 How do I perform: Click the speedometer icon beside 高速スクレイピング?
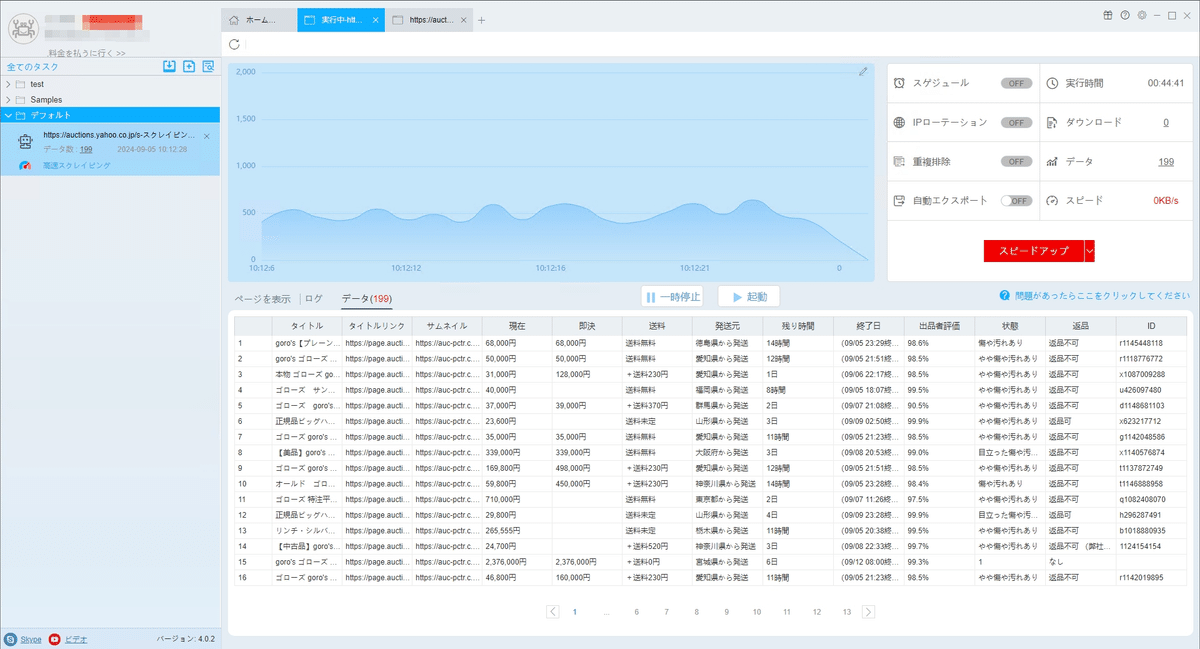(x=25, y=165)
